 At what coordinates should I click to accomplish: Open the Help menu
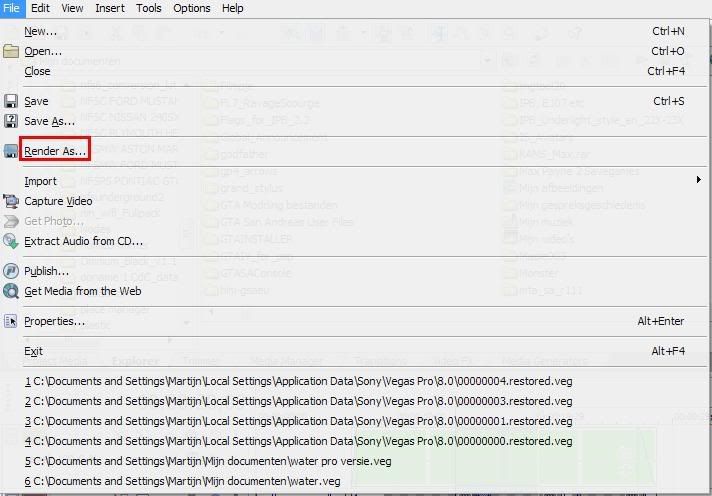[232, 8]
